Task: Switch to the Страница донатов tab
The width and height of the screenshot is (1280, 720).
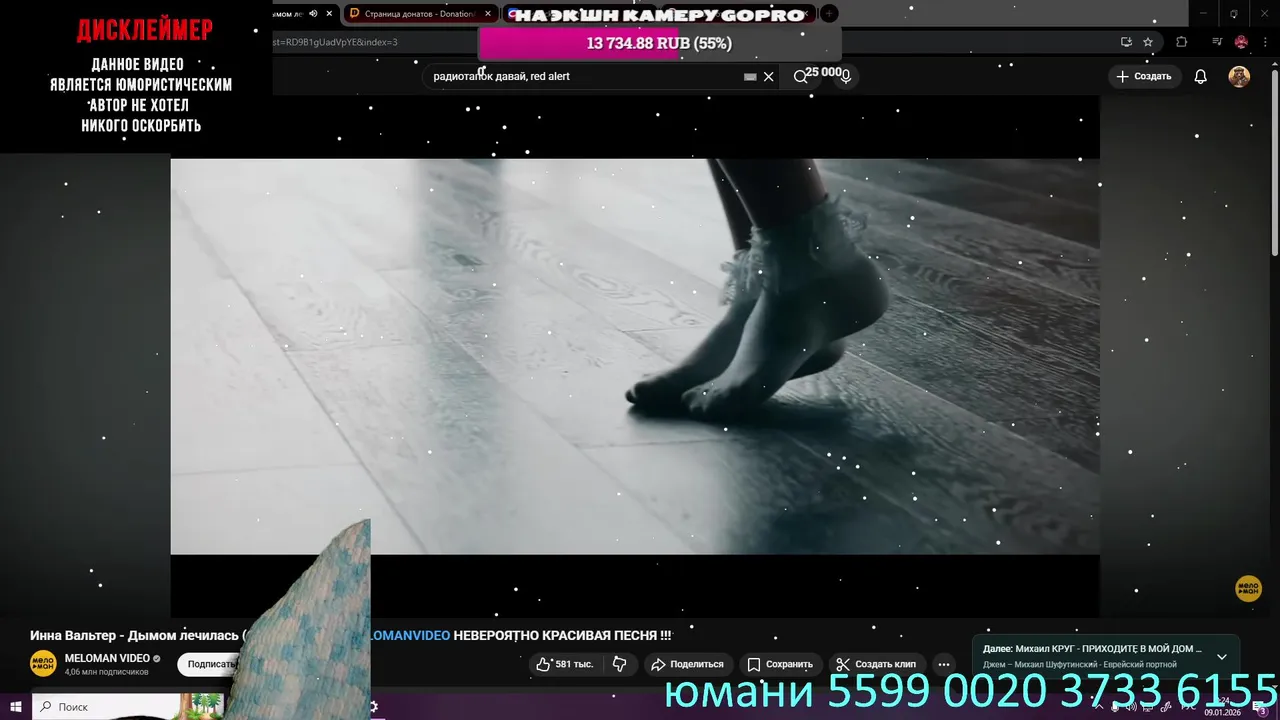Action: point(419,14)
